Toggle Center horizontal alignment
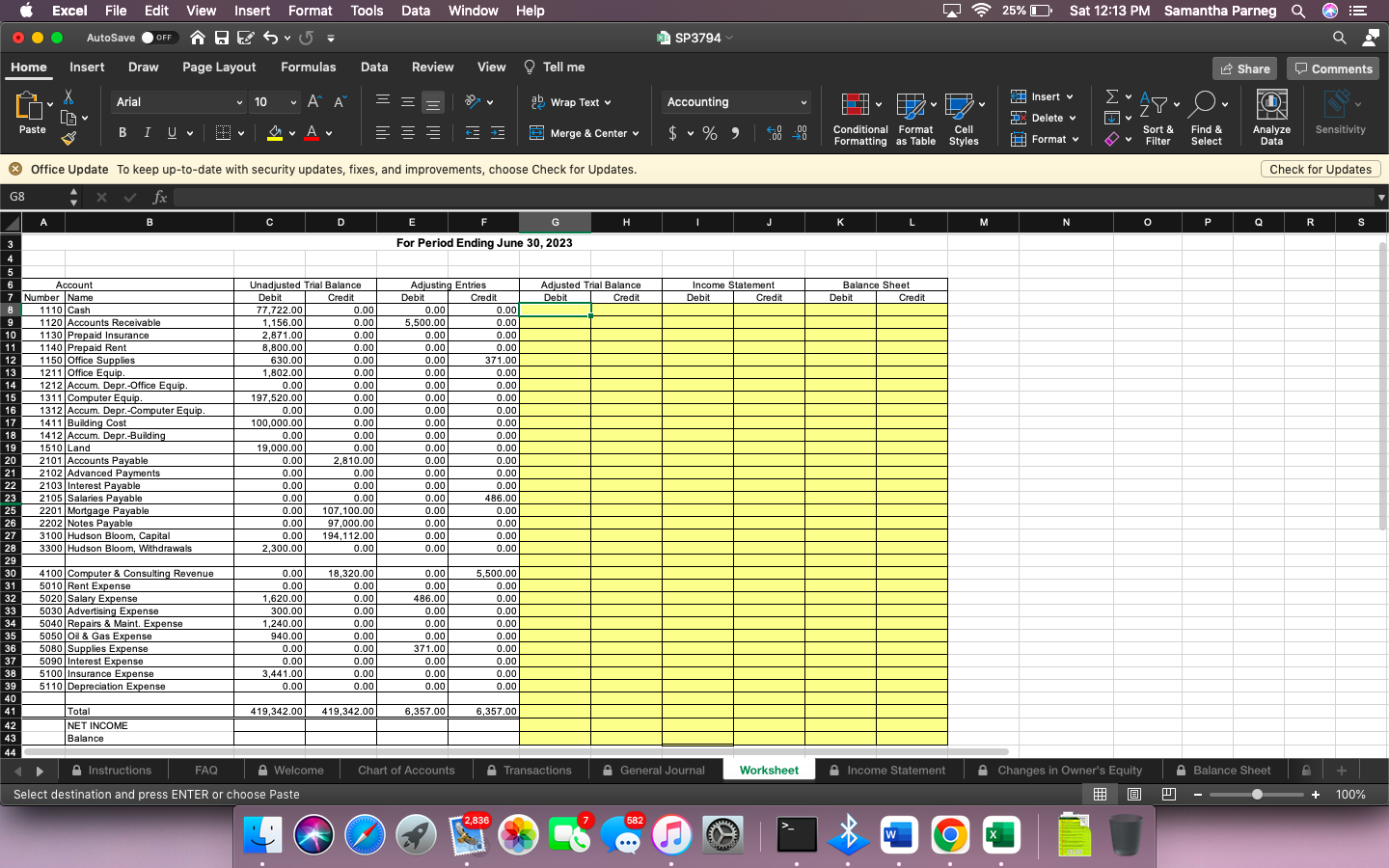The width and height of the screenshot is (1389, 868). pos(408,133)
